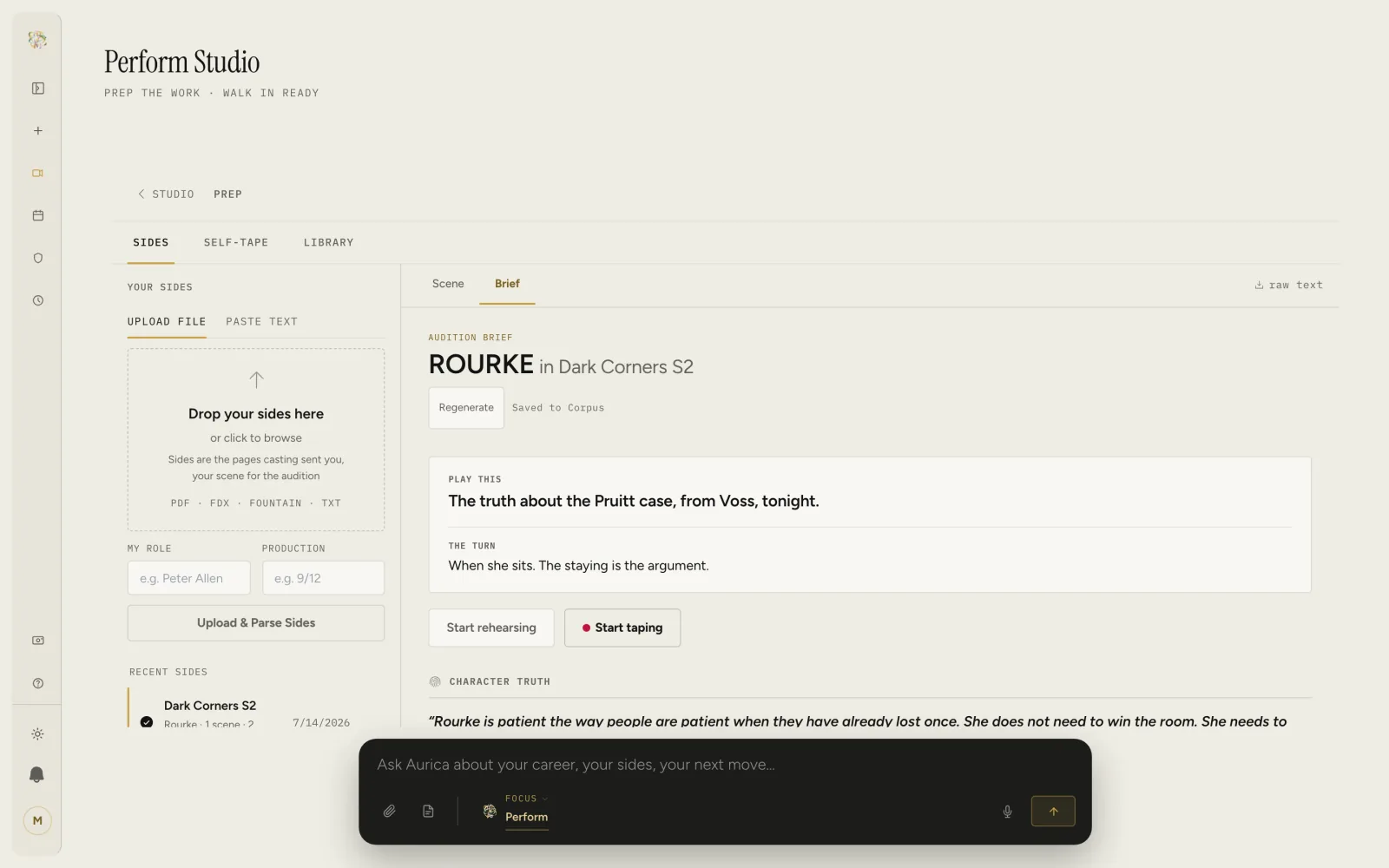Viewport: 1389px width, 868px height.
Task: Click the banknote icon in lower sidebar
Action: [x=38, y=641]
